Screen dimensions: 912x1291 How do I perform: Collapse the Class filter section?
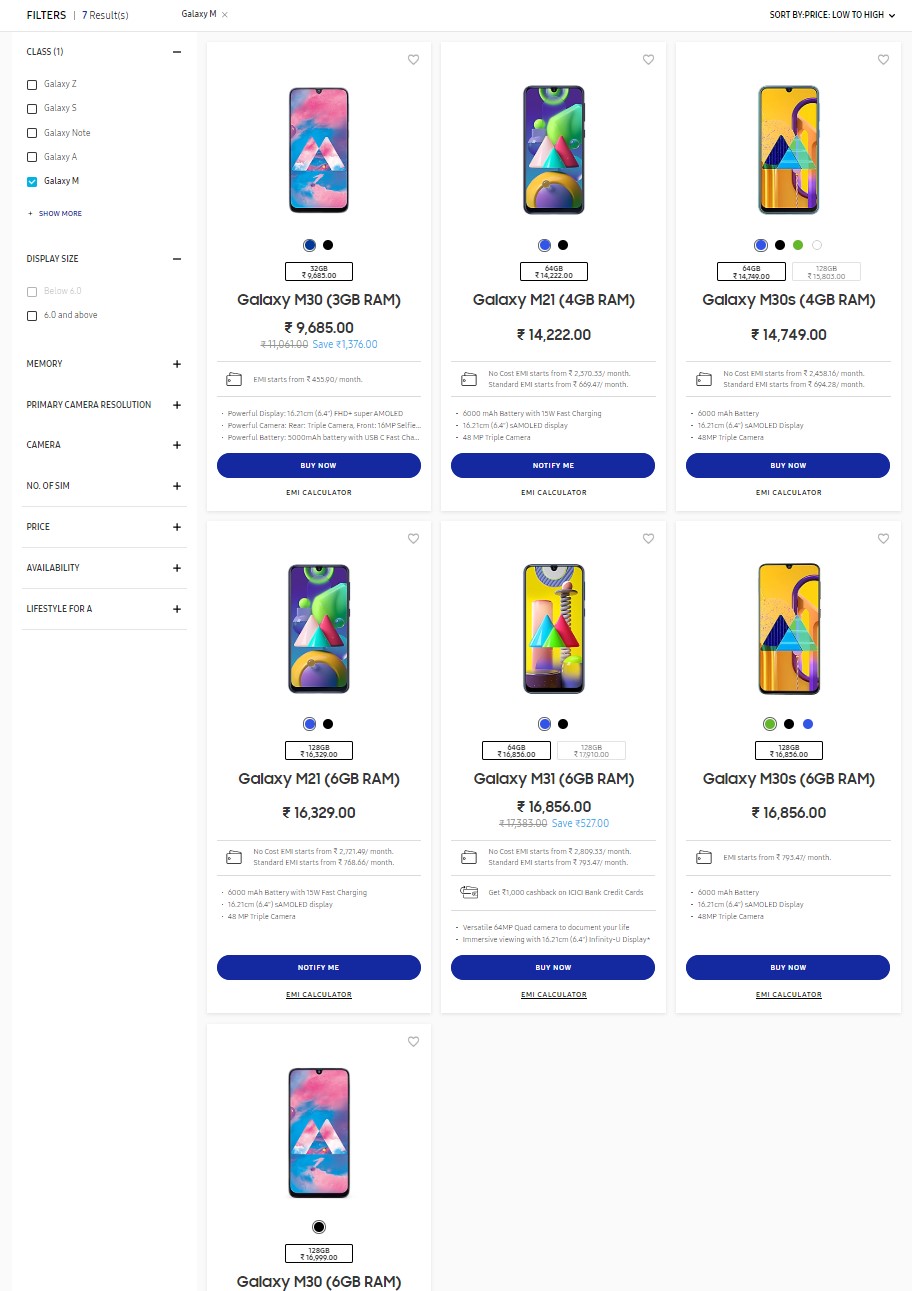pos(177,52)
